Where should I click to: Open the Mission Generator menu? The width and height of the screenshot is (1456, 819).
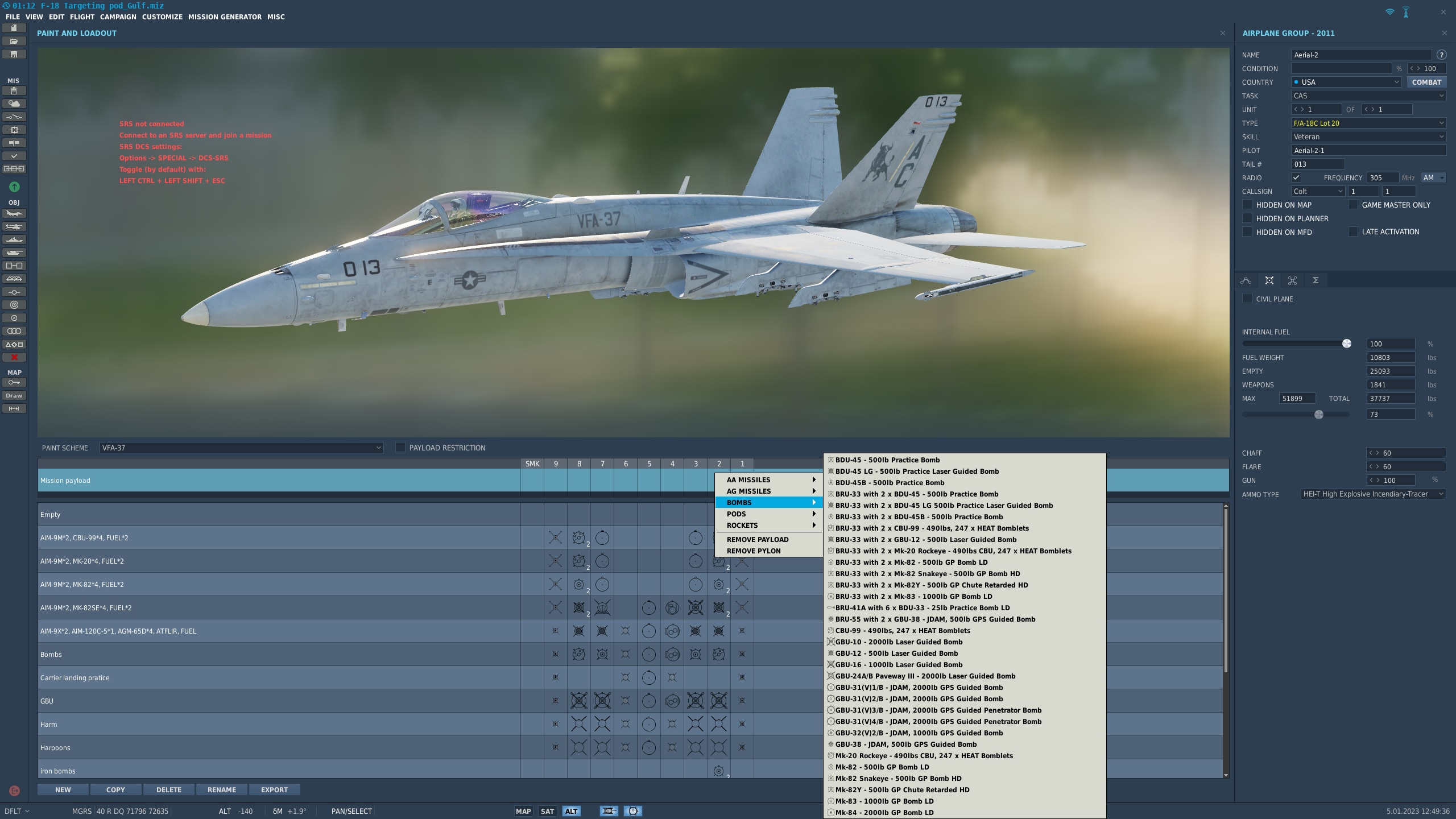tap(225, 16)
